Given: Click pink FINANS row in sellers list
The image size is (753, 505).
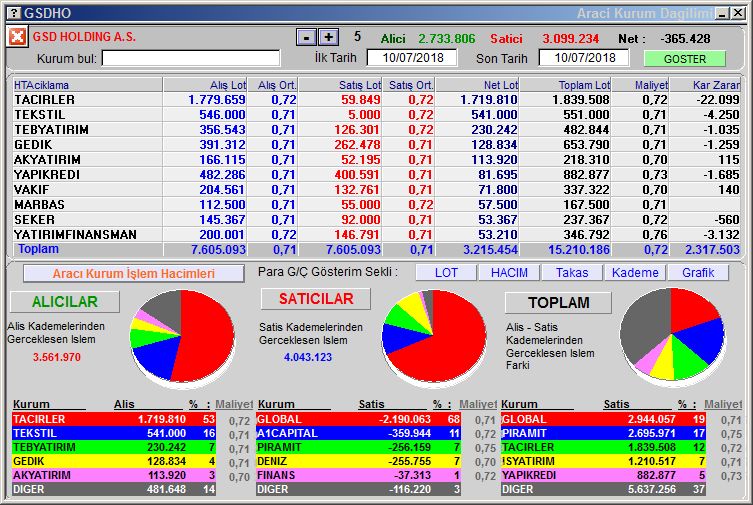Looking at the screenshot, I should coord(358,475).
